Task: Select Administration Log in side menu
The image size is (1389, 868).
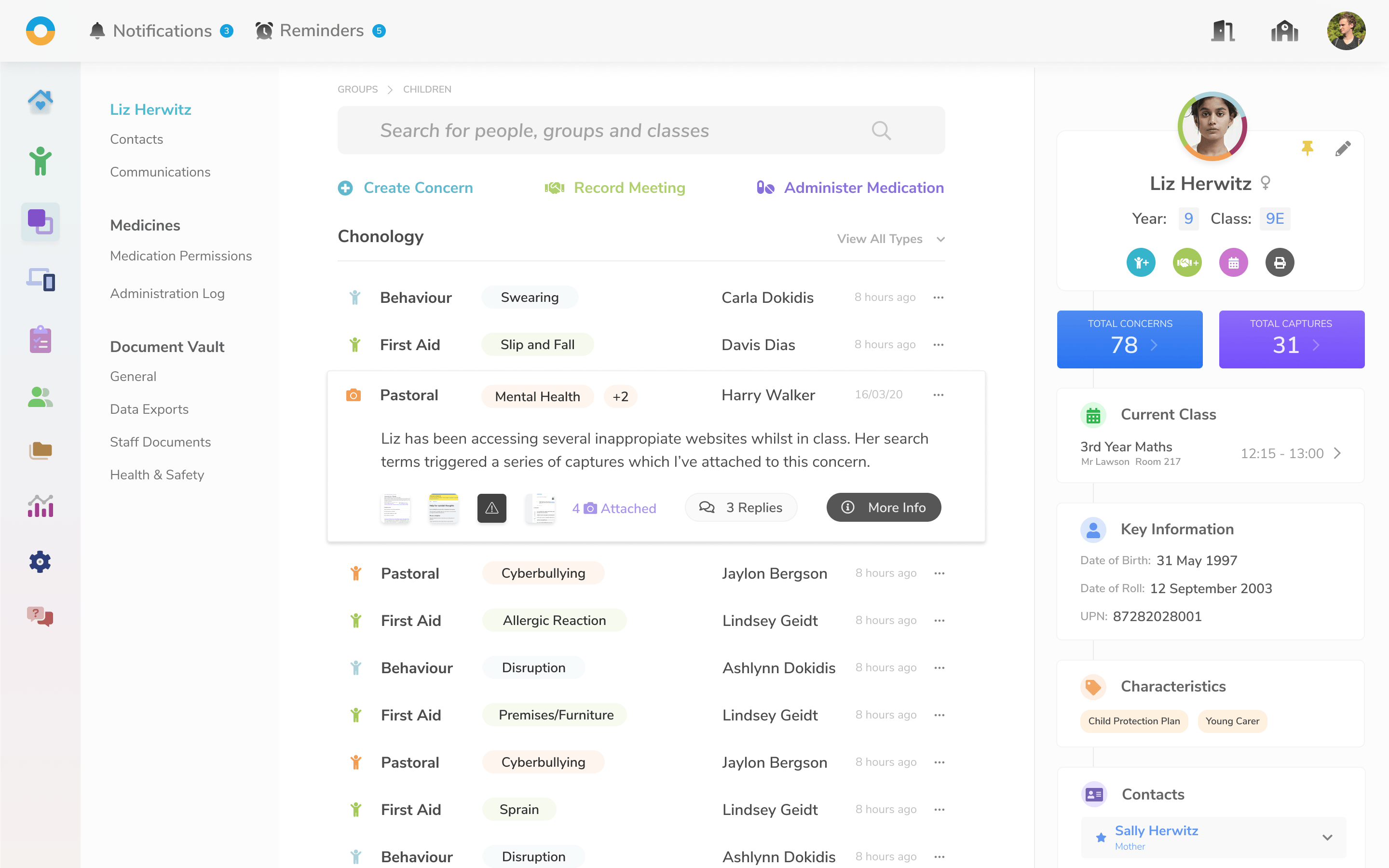Action: tap(167, 293)
